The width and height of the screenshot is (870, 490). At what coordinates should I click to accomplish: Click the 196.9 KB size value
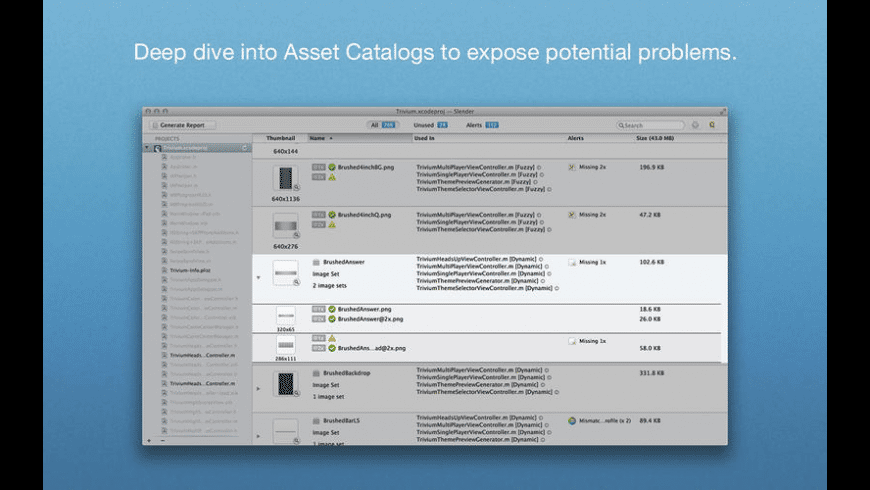point(651,167)
